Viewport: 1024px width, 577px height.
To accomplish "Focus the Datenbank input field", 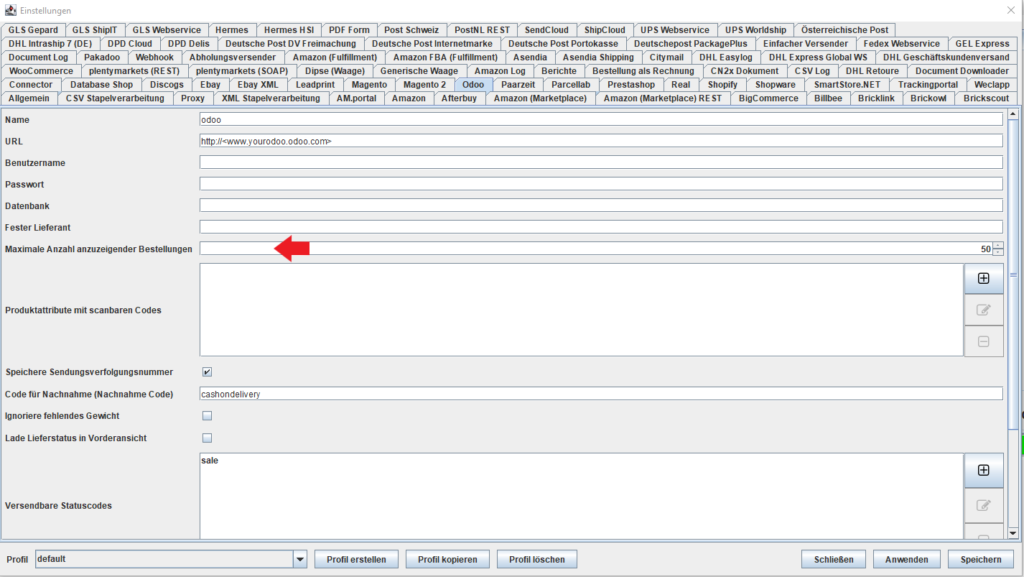I will click(x=601, y=206).
